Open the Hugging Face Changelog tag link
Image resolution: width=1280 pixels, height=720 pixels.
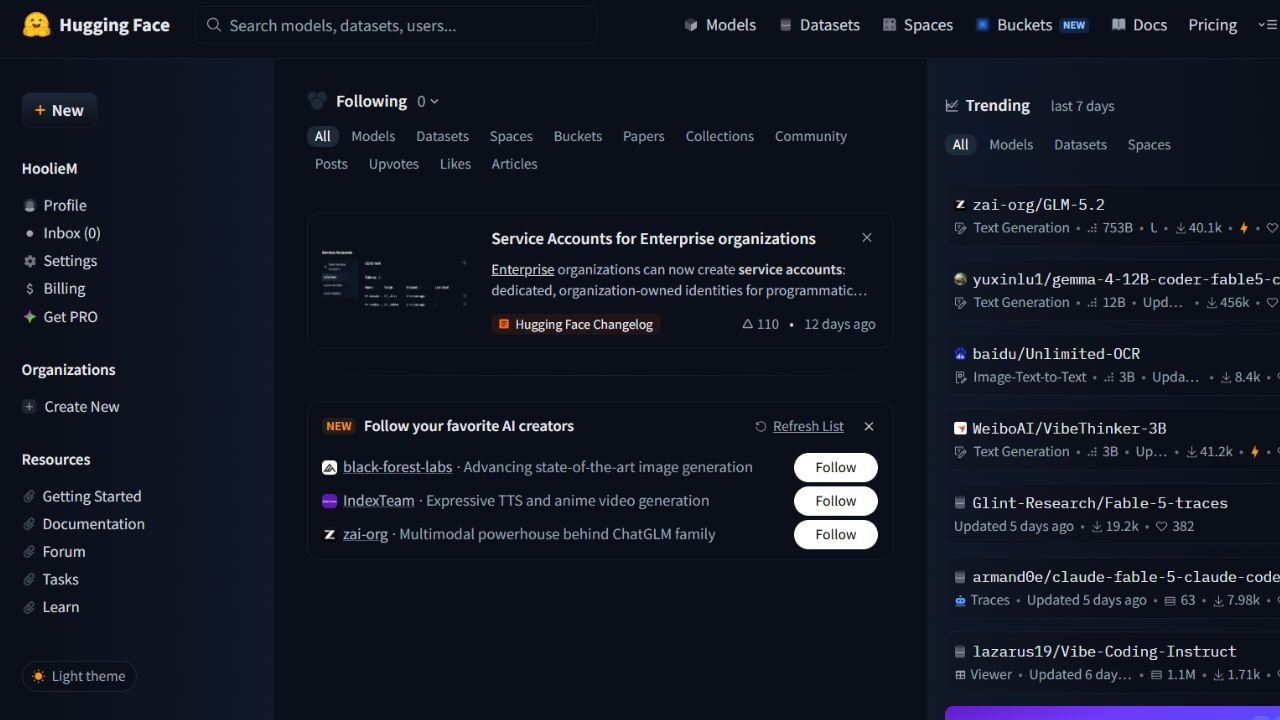576,324
